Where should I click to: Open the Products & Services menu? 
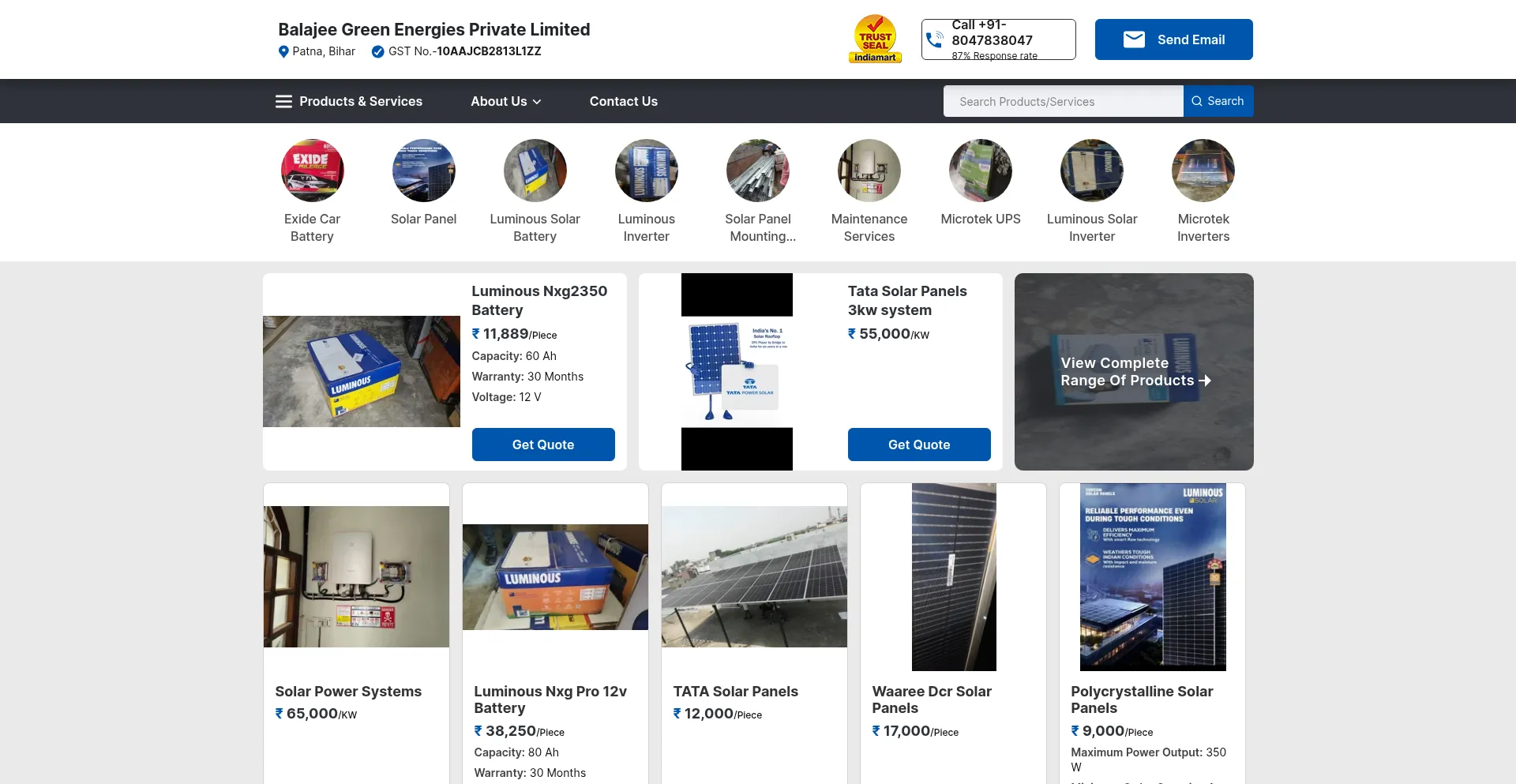click(361, 101)
